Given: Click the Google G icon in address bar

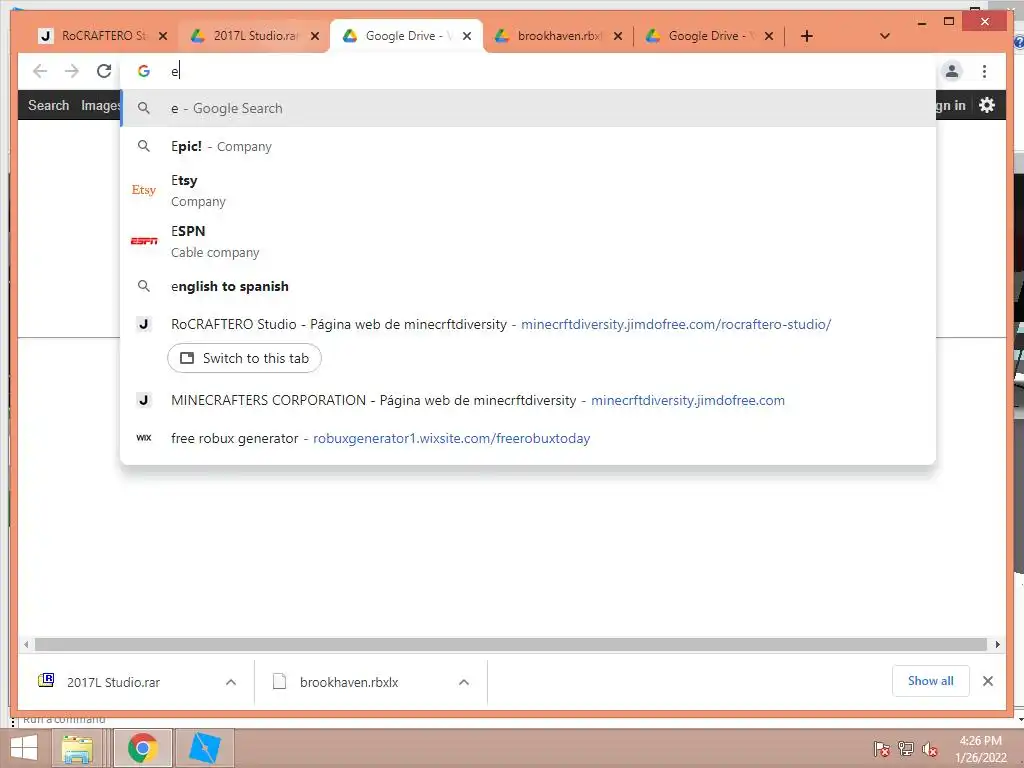Looking at the screenshot, I should (144, 71).
